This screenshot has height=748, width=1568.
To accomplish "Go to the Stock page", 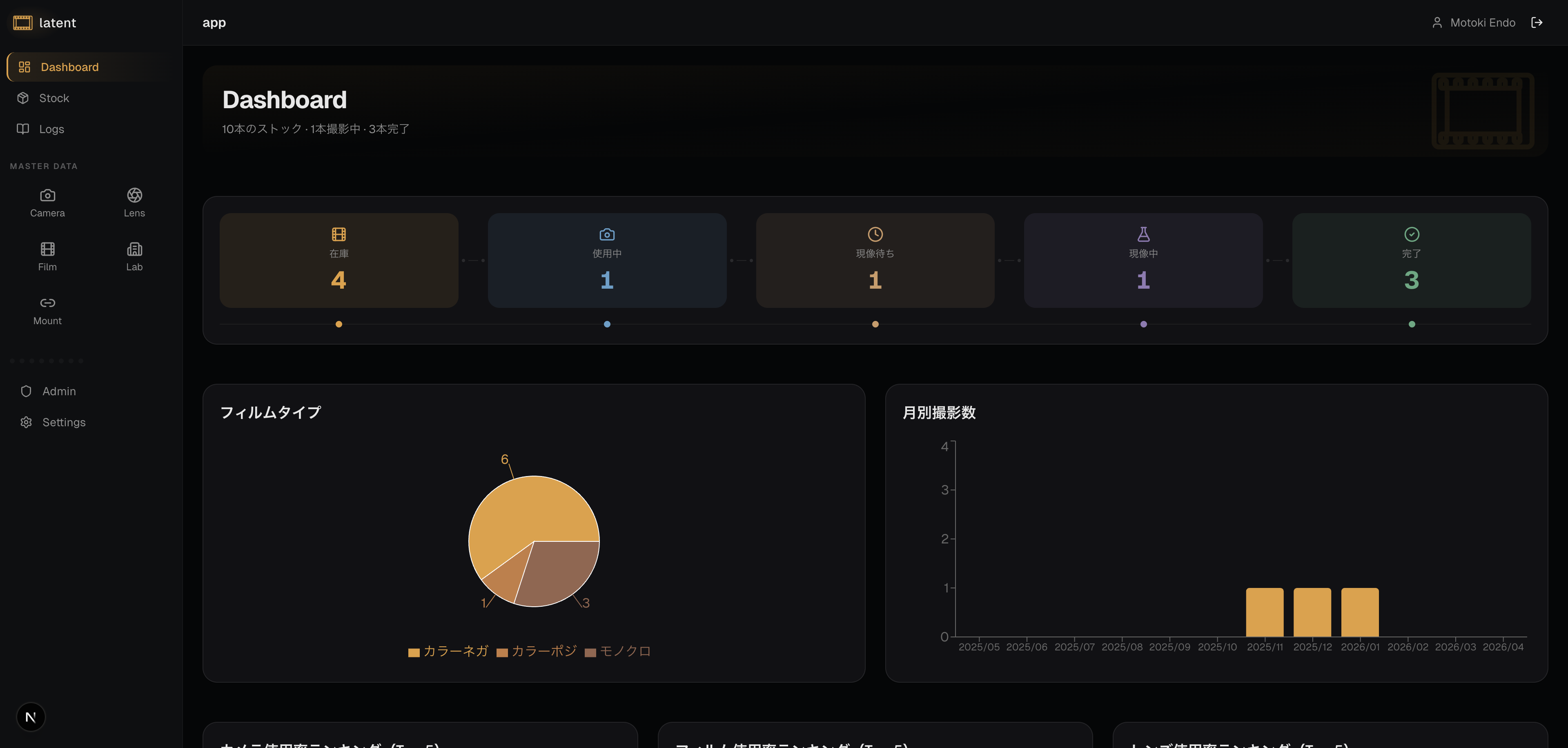I will 54,98.
